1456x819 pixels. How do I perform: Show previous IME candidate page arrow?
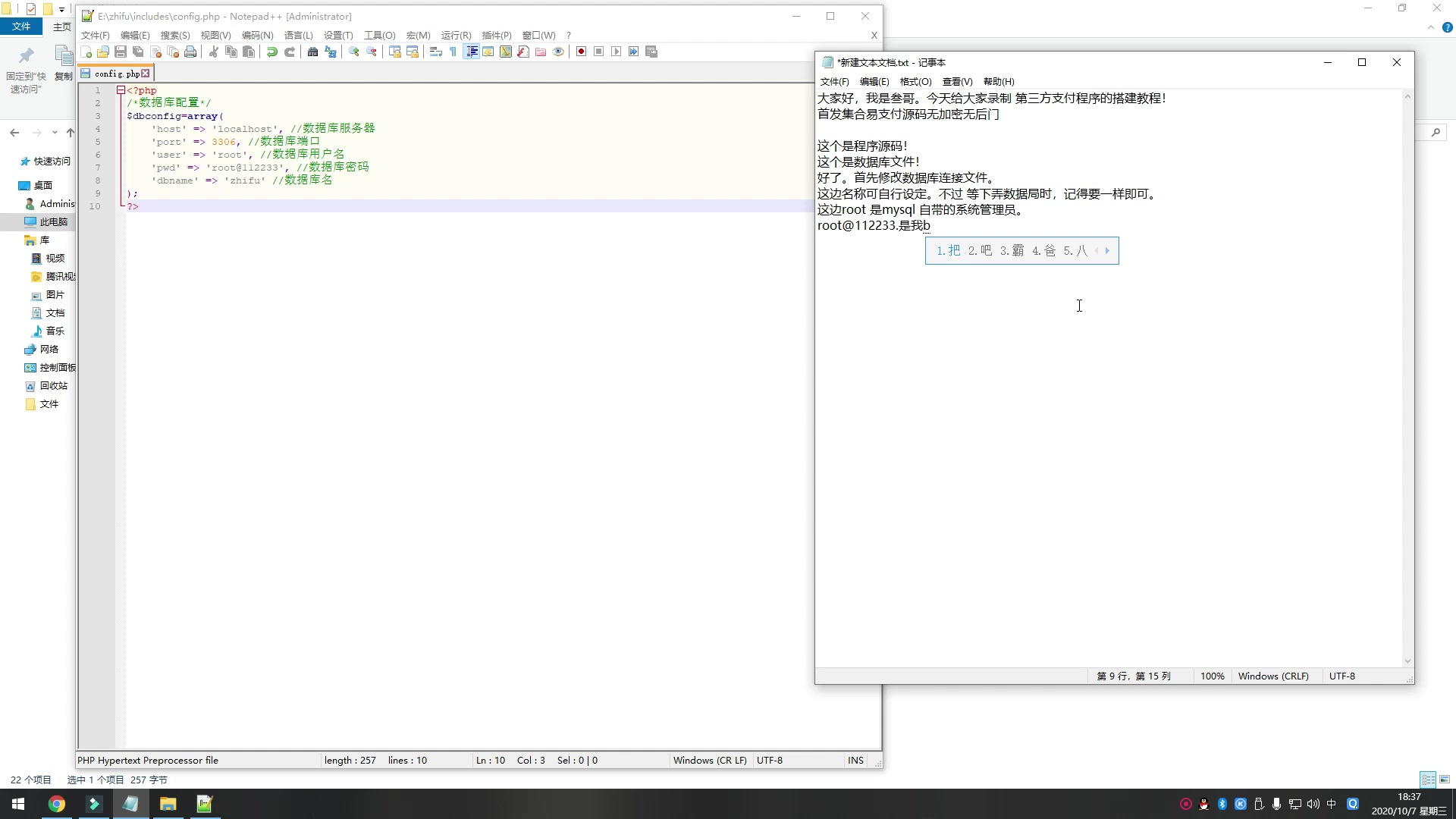(1097, 251)
